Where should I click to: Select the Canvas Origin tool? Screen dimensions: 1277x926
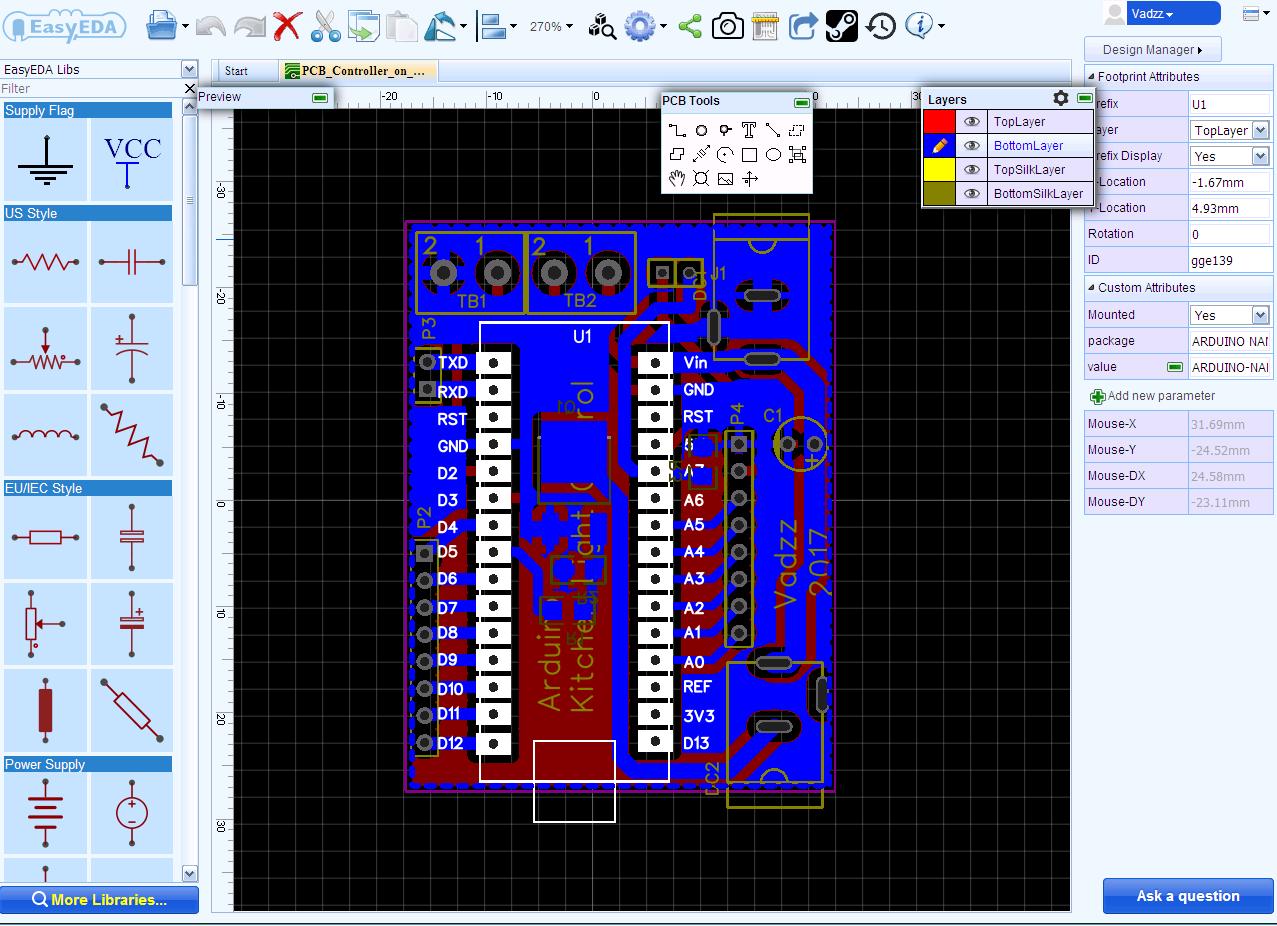pyautogui.click(x=749, y=178)
